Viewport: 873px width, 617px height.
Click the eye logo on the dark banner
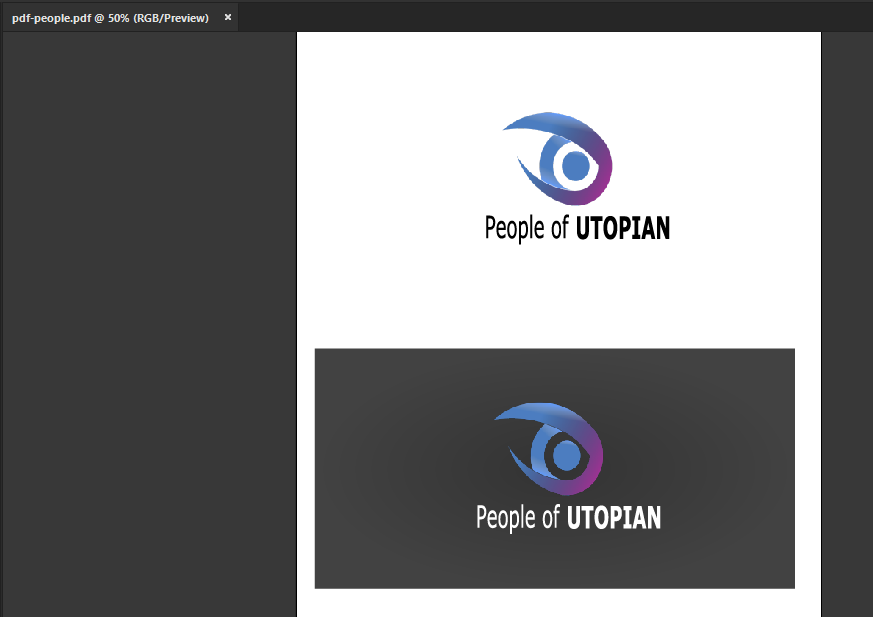548,449
